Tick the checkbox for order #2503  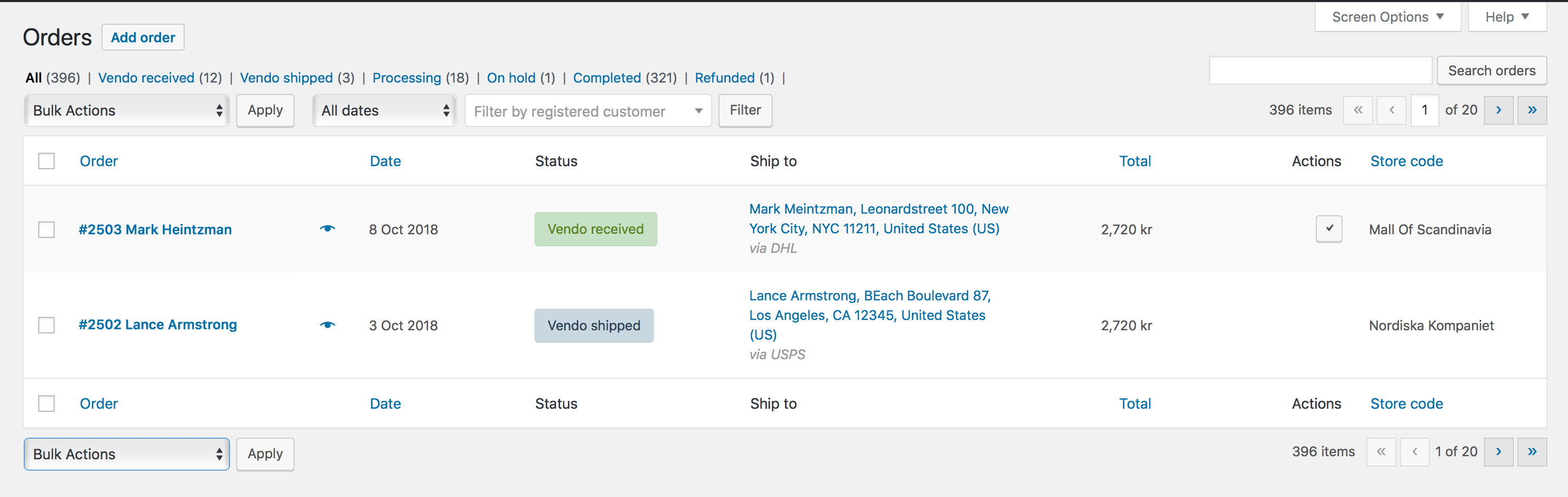[46, 230]
